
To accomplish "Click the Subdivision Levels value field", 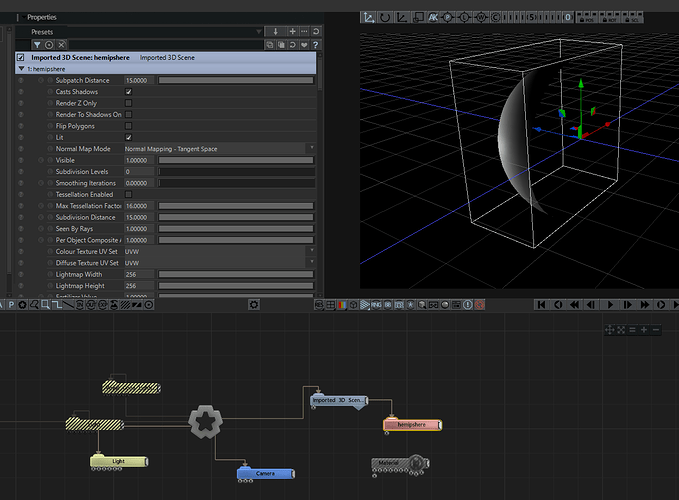I will click(x=139, y=171).
